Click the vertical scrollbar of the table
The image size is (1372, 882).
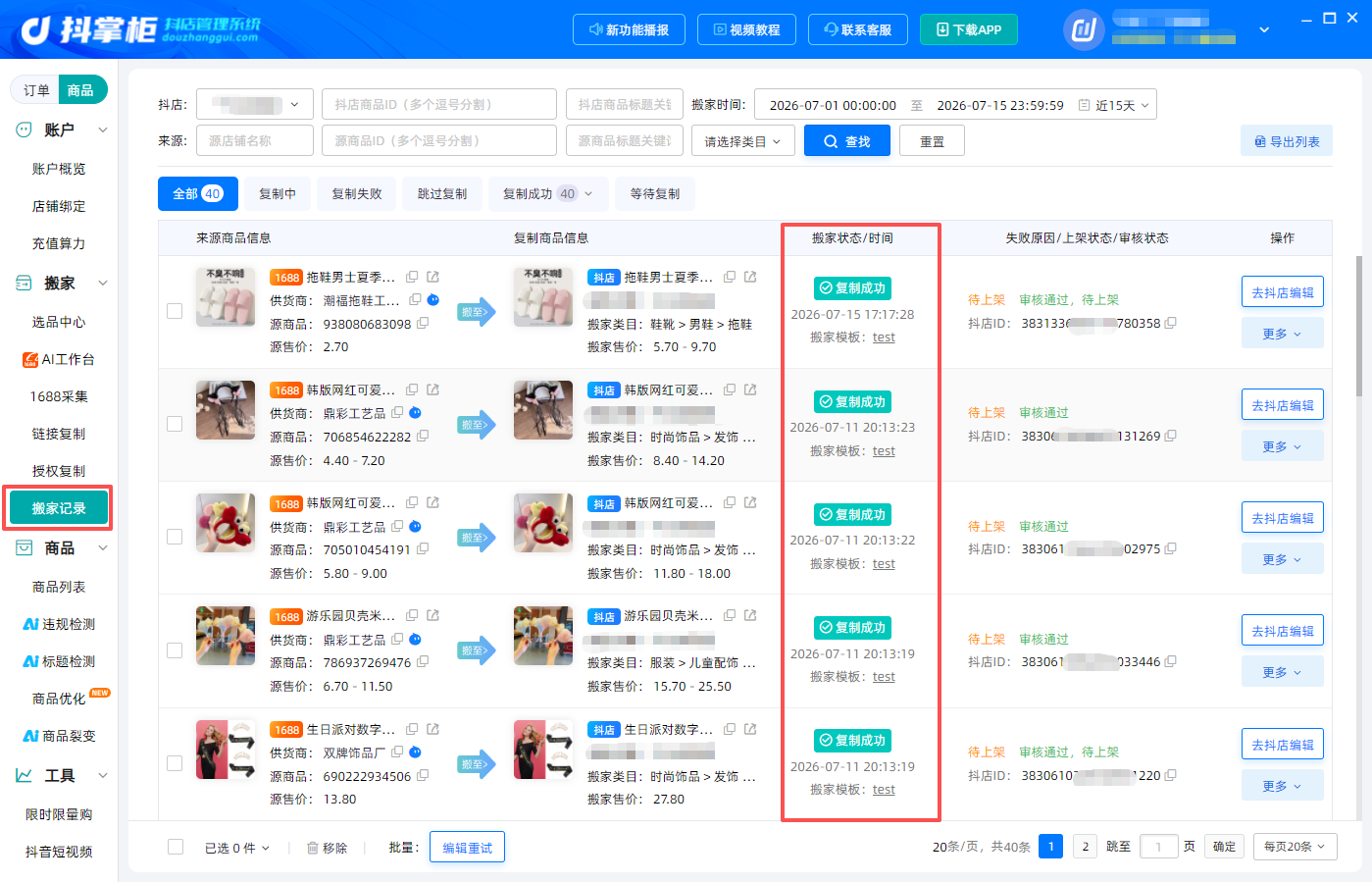click(1358, 326)
